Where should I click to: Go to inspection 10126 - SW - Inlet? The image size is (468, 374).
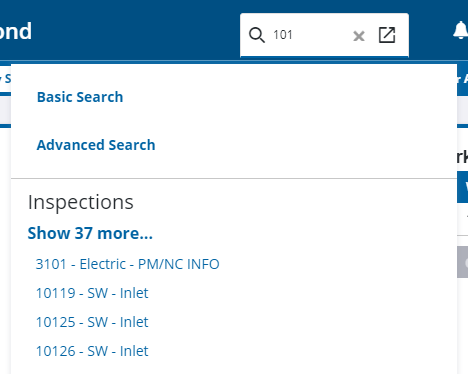point(92,351)
